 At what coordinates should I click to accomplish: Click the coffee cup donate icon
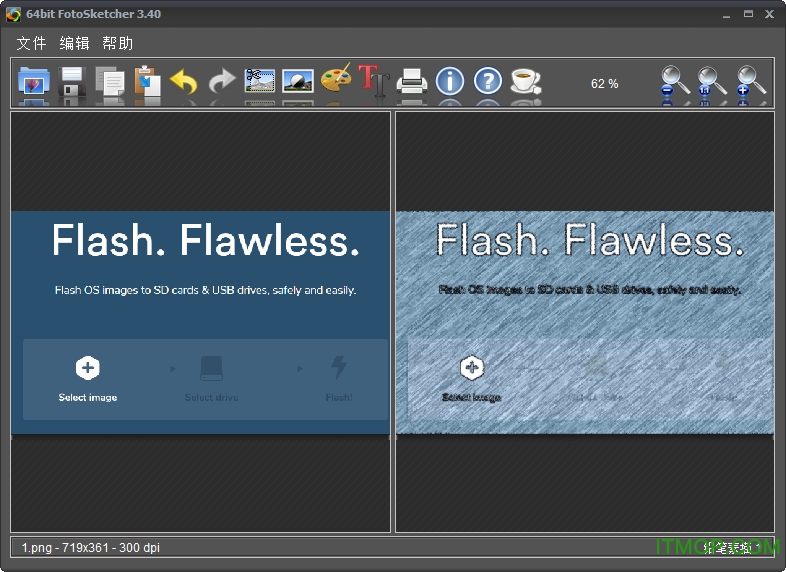(x=525, y=81)
